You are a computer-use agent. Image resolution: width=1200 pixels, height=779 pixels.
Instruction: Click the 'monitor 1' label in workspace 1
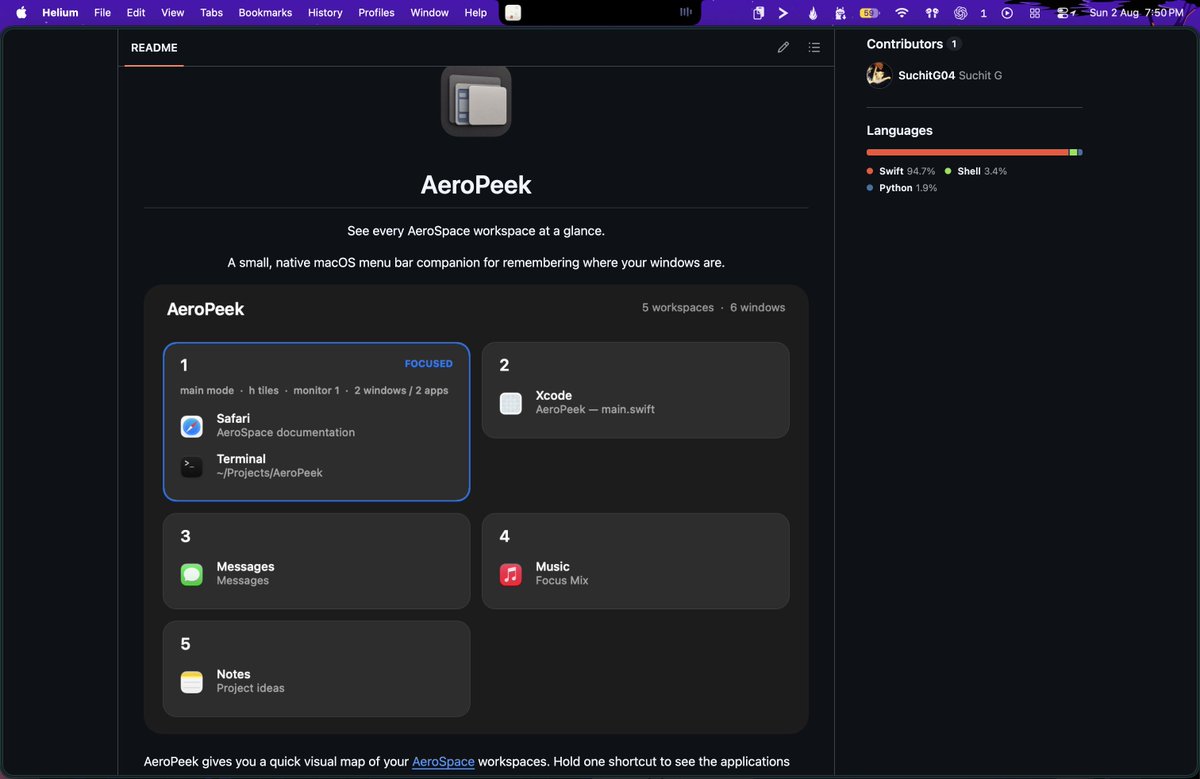pyautogui.click(x=316, y=391)
